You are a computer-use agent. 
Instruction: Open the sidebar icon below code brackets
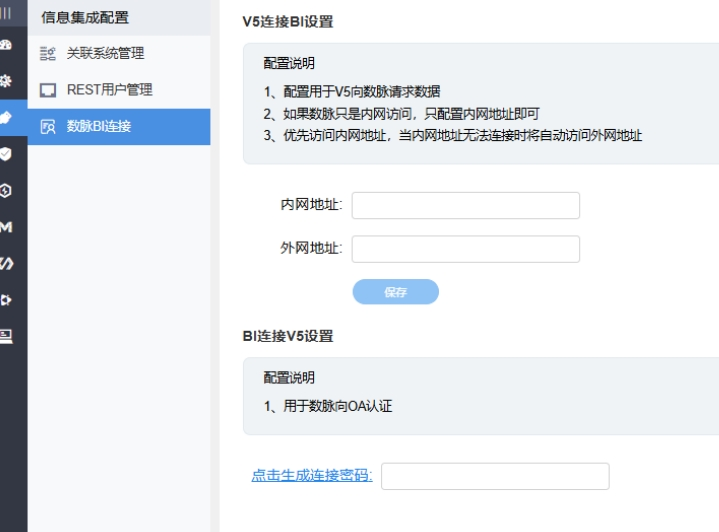[6, 300]
